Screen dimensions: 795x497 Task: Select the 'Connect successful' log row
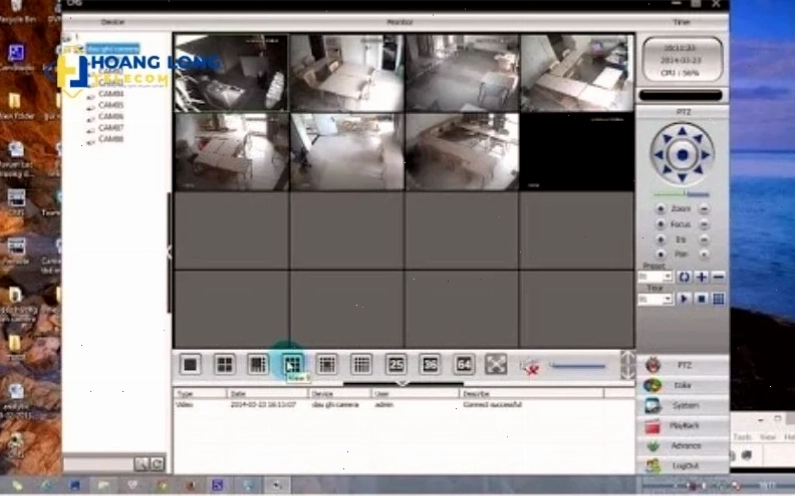tap(403, 405)
